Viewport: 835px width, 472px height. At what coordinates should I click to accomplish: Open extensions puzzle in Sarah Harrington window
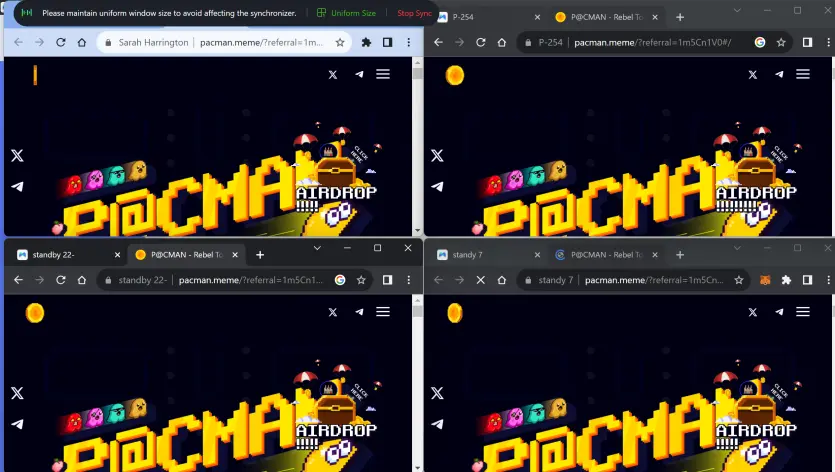coord(366,42)
